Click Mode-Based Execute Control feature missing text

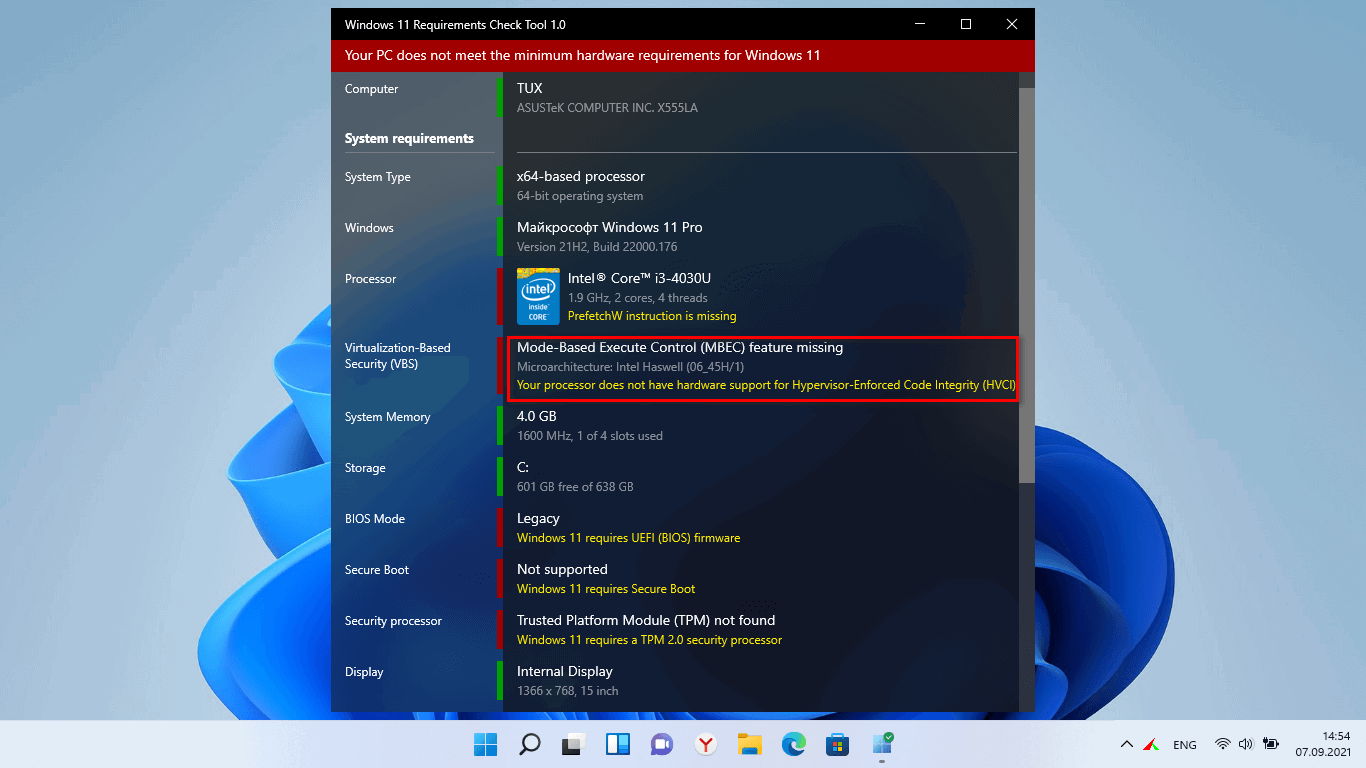click(680, 347)
